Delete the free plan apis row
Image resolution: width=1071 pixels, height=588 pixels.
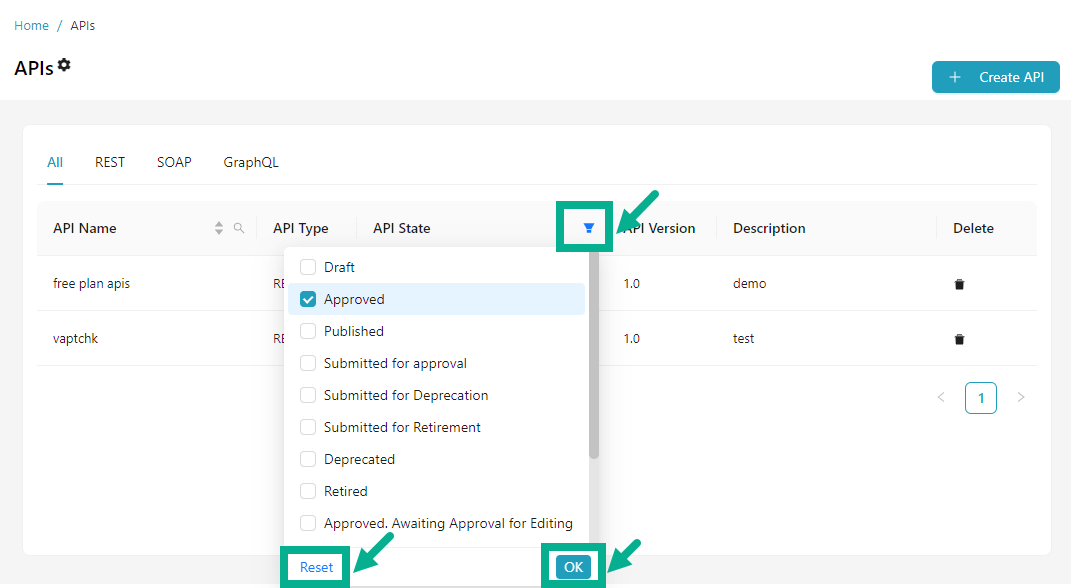click(x=959, y=284)
